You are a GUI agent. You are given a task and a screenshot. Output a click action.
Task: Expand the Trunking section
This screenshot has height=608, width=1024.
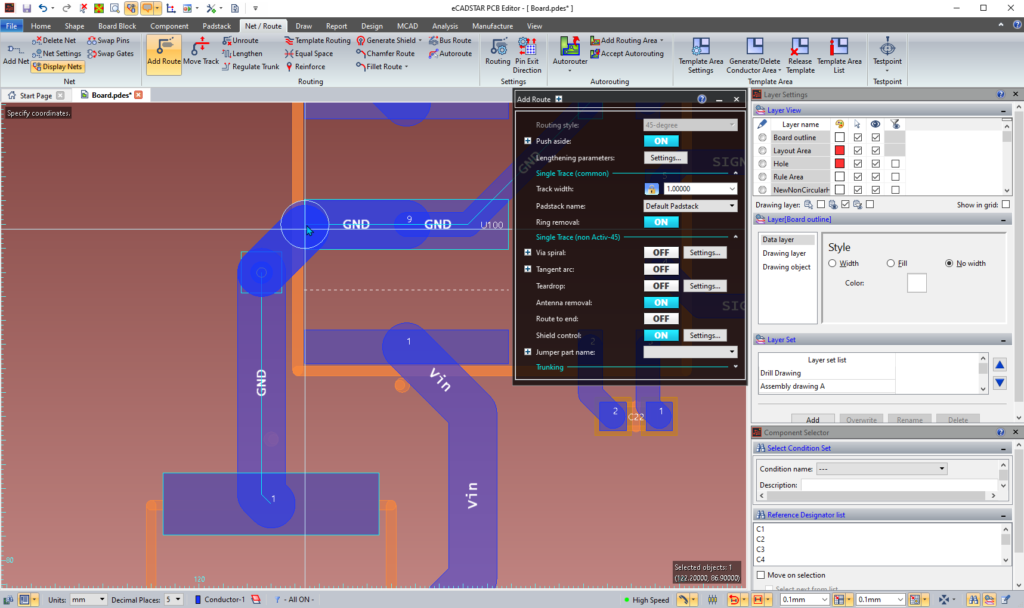click(x=735, y=367)
